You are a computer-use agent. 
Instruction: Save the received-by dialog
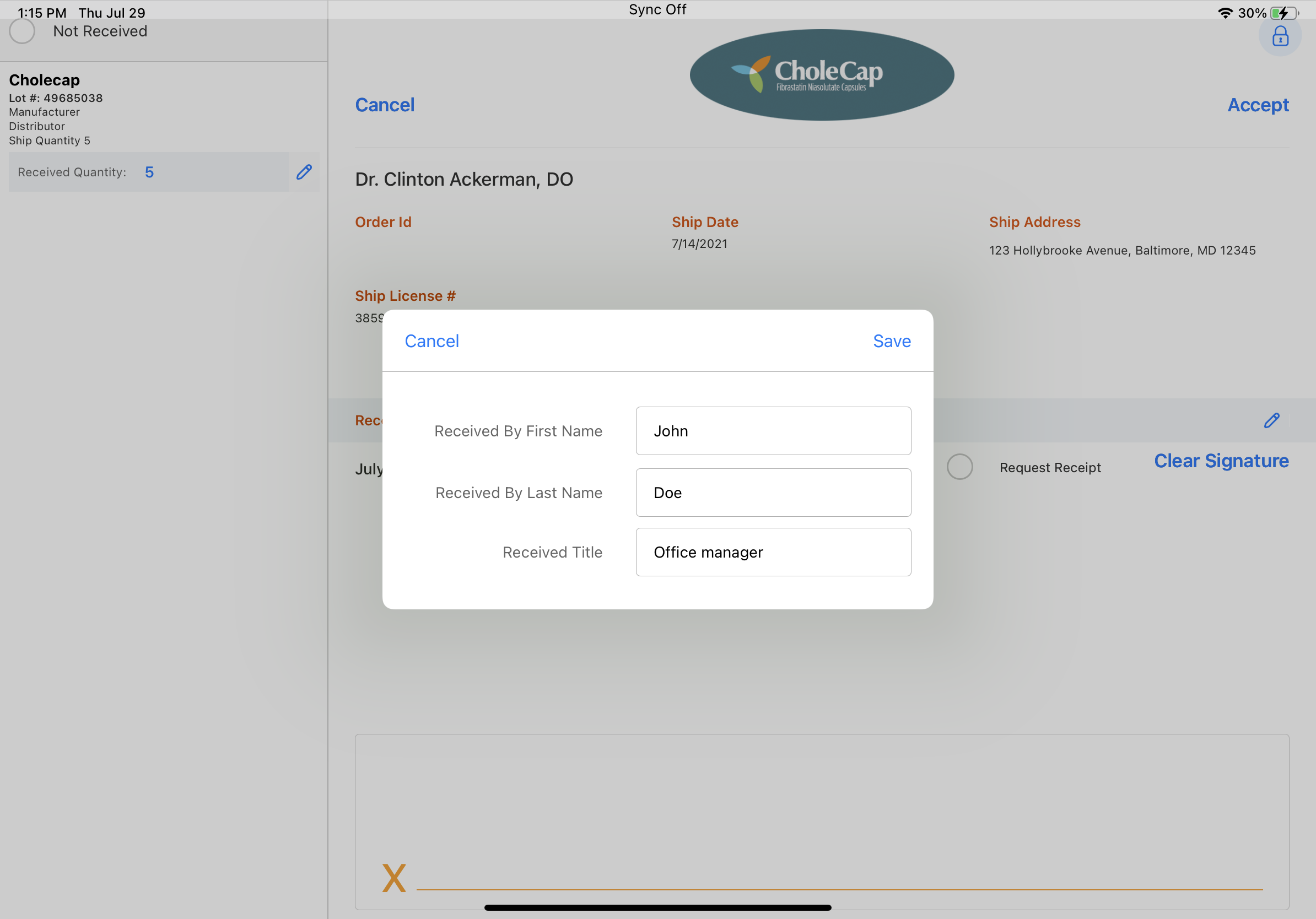(x=891, y=341)
